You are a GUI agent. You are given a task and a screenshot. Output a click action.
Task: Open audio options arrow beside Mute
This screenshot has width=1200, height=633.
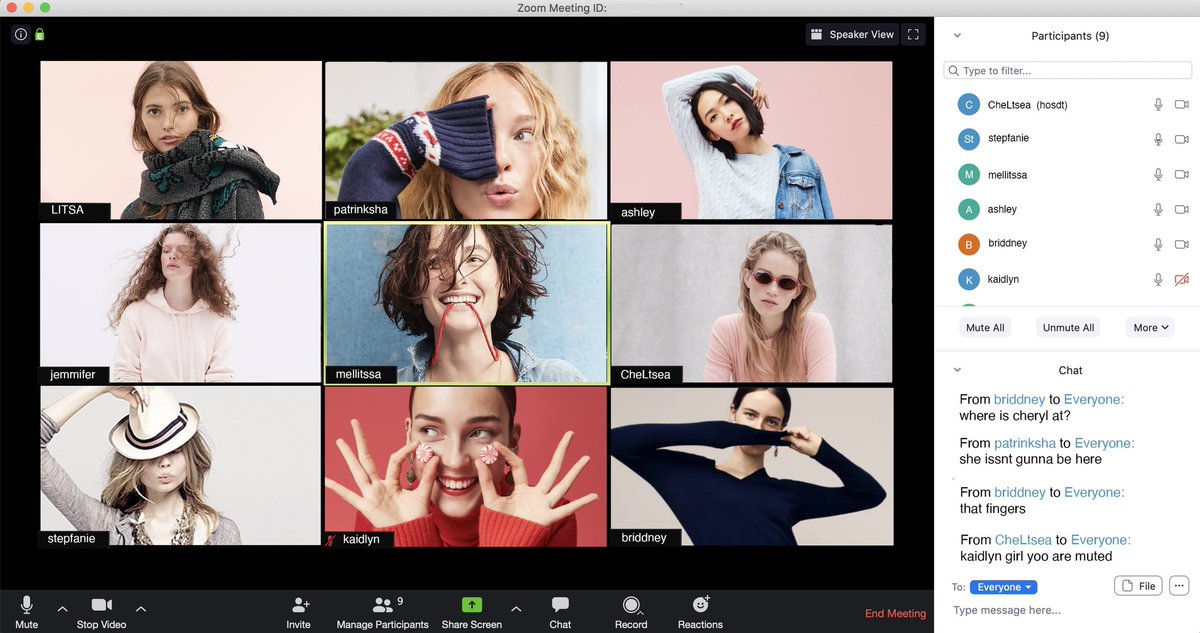pyautogui.click(x=62, y=608)
